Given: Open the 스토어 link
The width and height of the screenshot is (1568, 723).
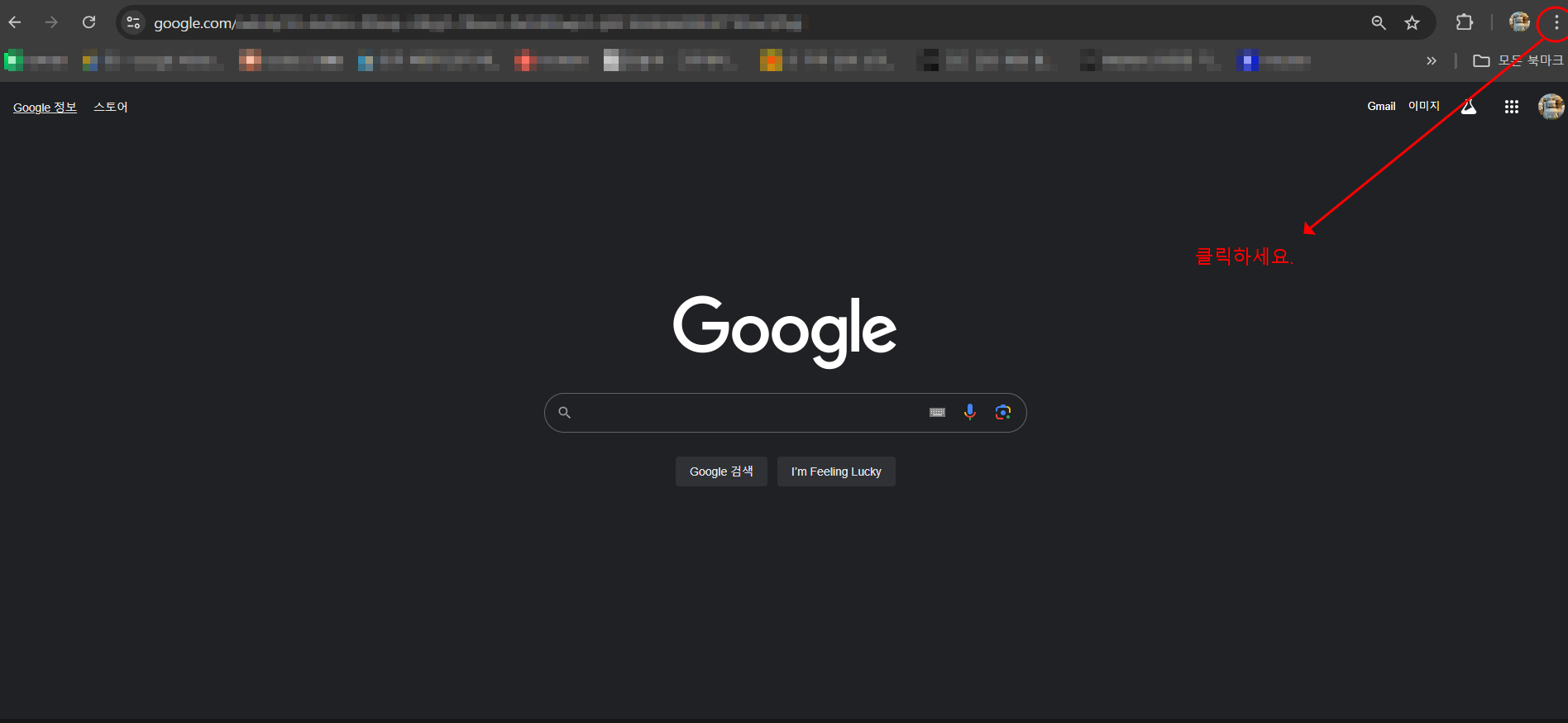Looking at the screenshot, I should click(x=111, y=108).
